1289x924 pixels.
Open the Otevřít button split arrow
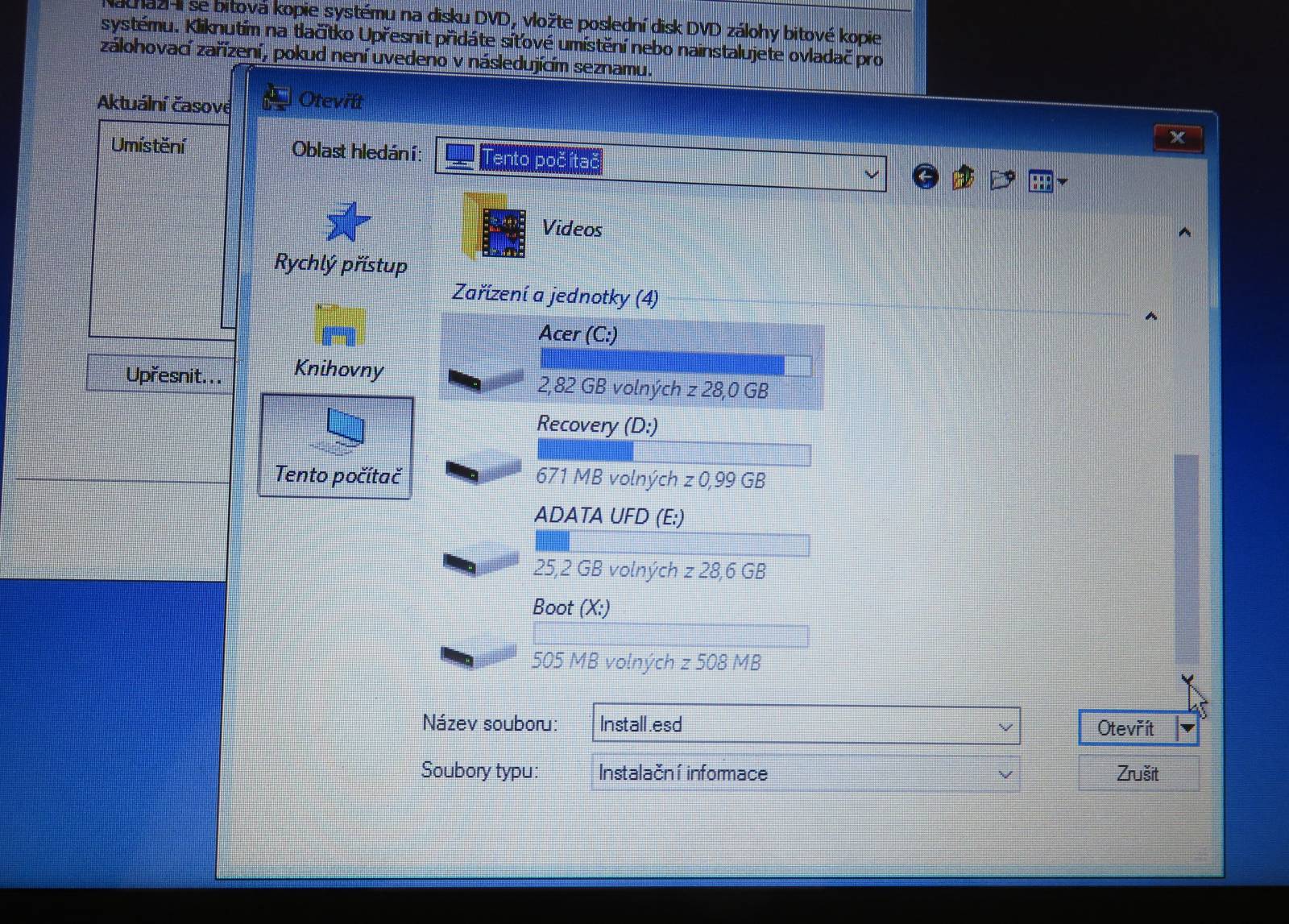(x=1187, y=729)
